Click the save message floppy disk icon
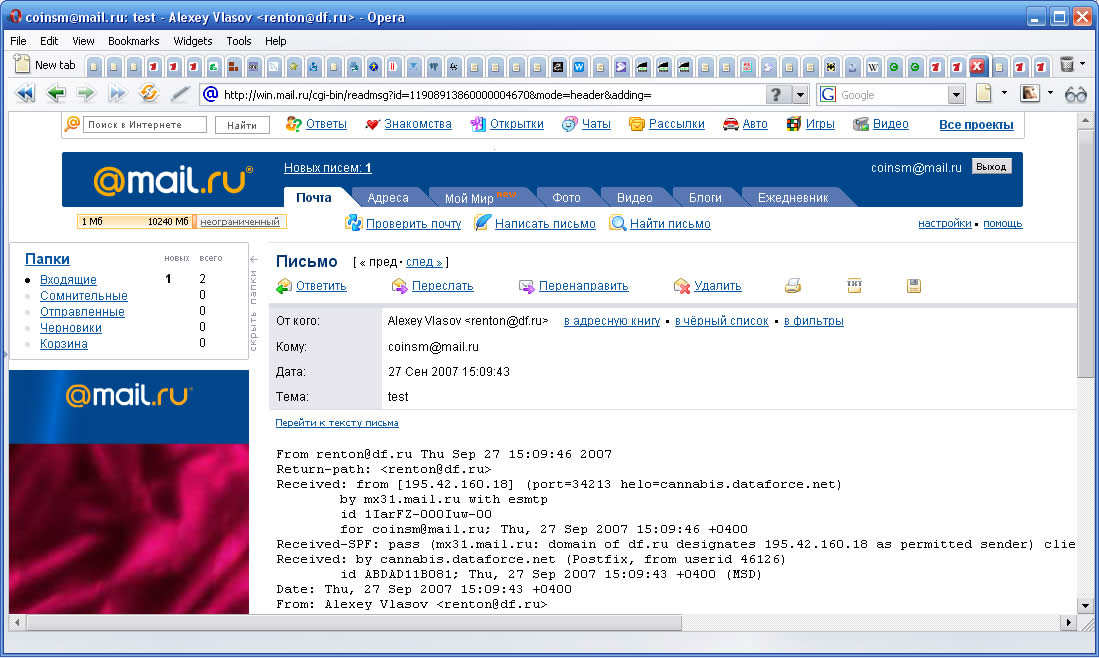This screenshot has height=658, width=1099. [913, 286]
